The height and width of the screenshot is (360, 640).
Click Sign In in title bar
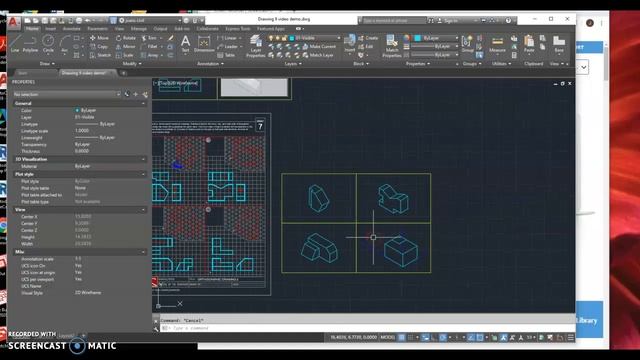click(447, 20)
